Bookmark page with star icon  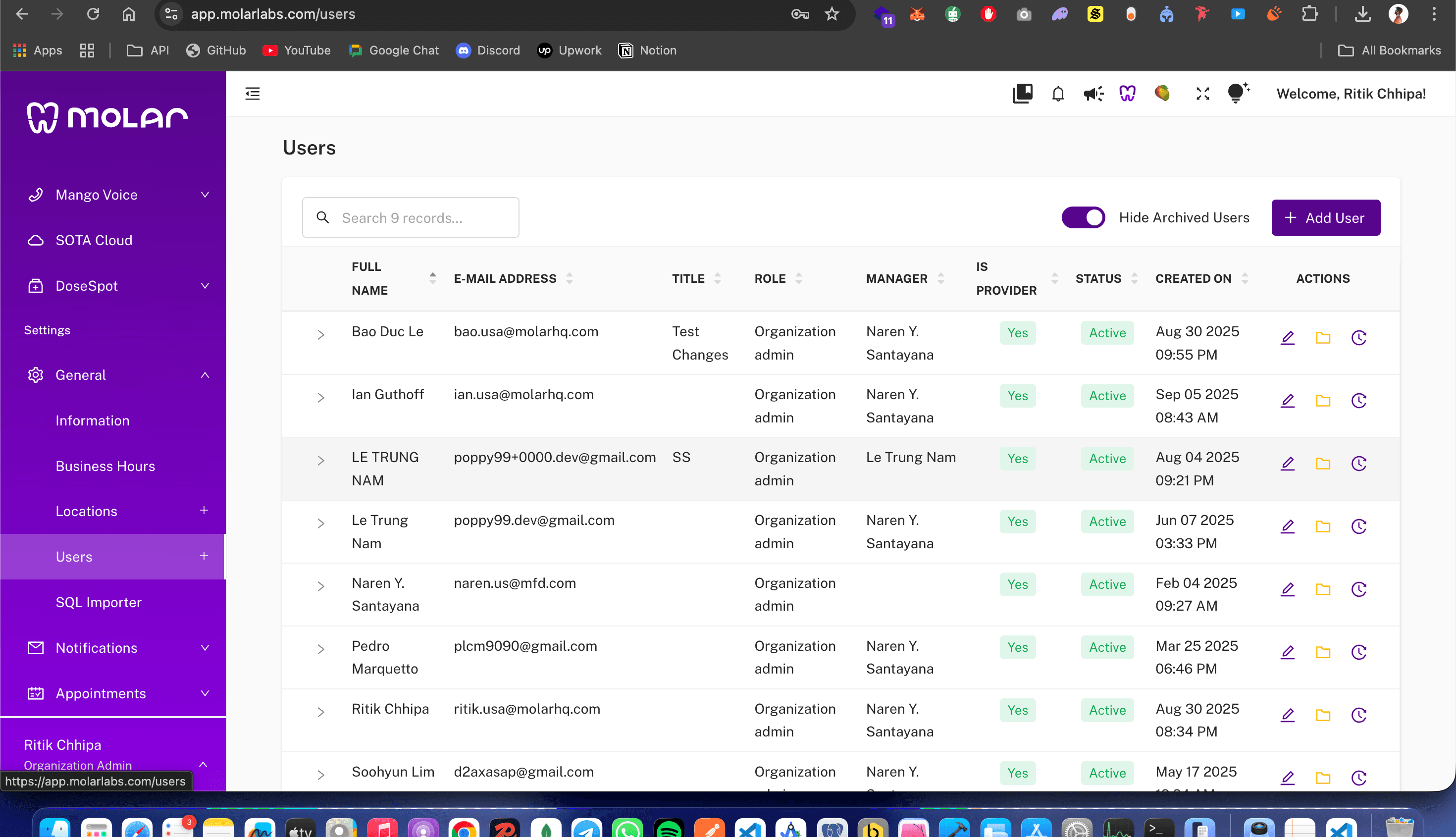pyautogui.click(x=832, y=14)
